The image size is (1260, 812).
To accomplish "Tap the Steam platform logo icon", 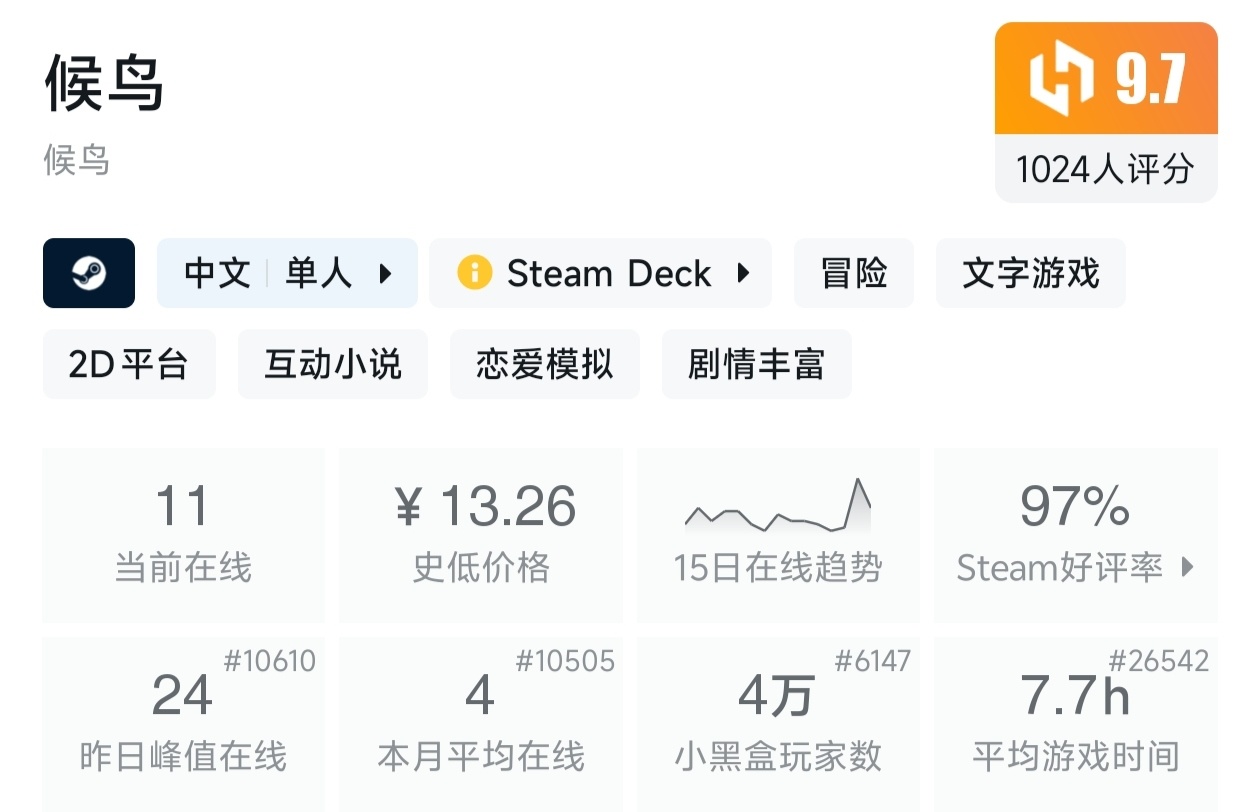I will coord(89,273).
